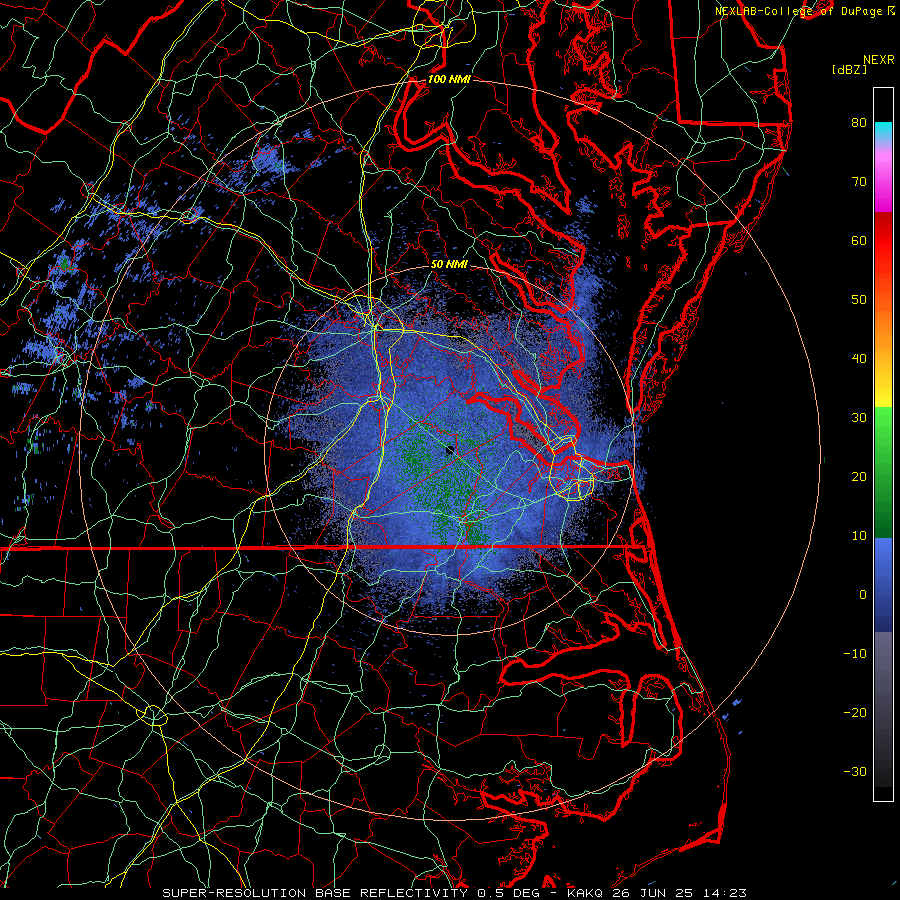Click the '26 JUN 25 14:23' timestamp

point(680,893)
